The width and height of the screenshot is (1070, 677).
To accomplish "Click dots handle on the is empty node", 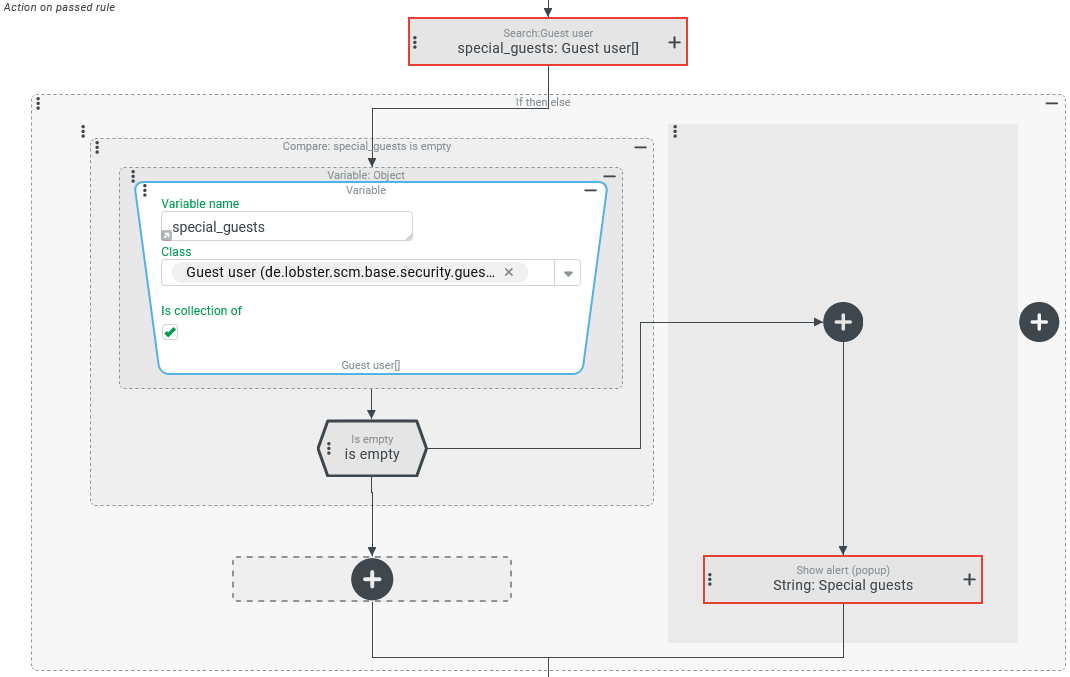I will pos(329,448).
